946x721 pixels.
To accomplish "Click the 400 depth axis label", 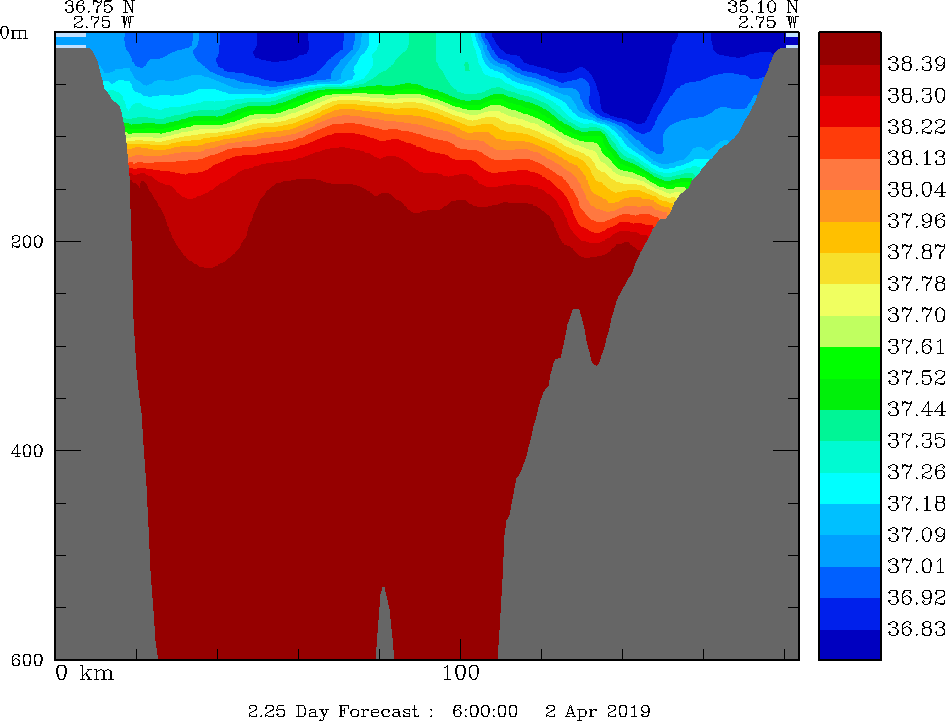I will 27,451.
